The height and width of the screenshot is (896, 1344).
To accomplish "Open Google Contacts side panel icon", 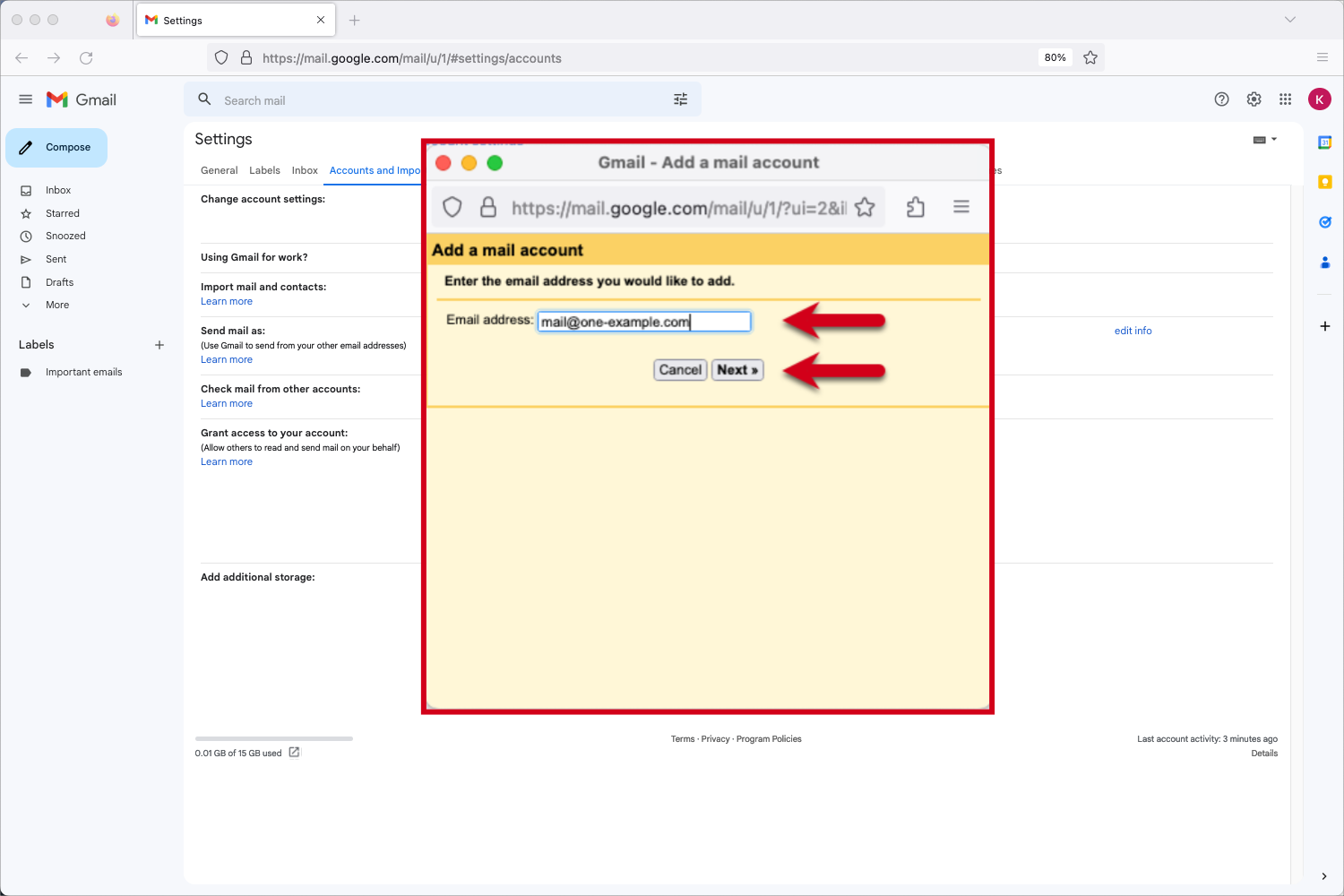I will tap(1325, 263).
